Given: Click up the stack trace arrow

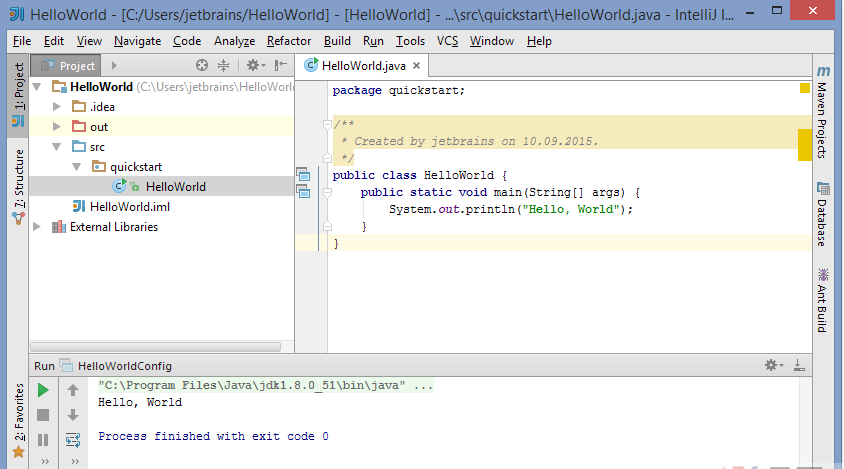Looking at the screenshot, I should tap(73, 390).
